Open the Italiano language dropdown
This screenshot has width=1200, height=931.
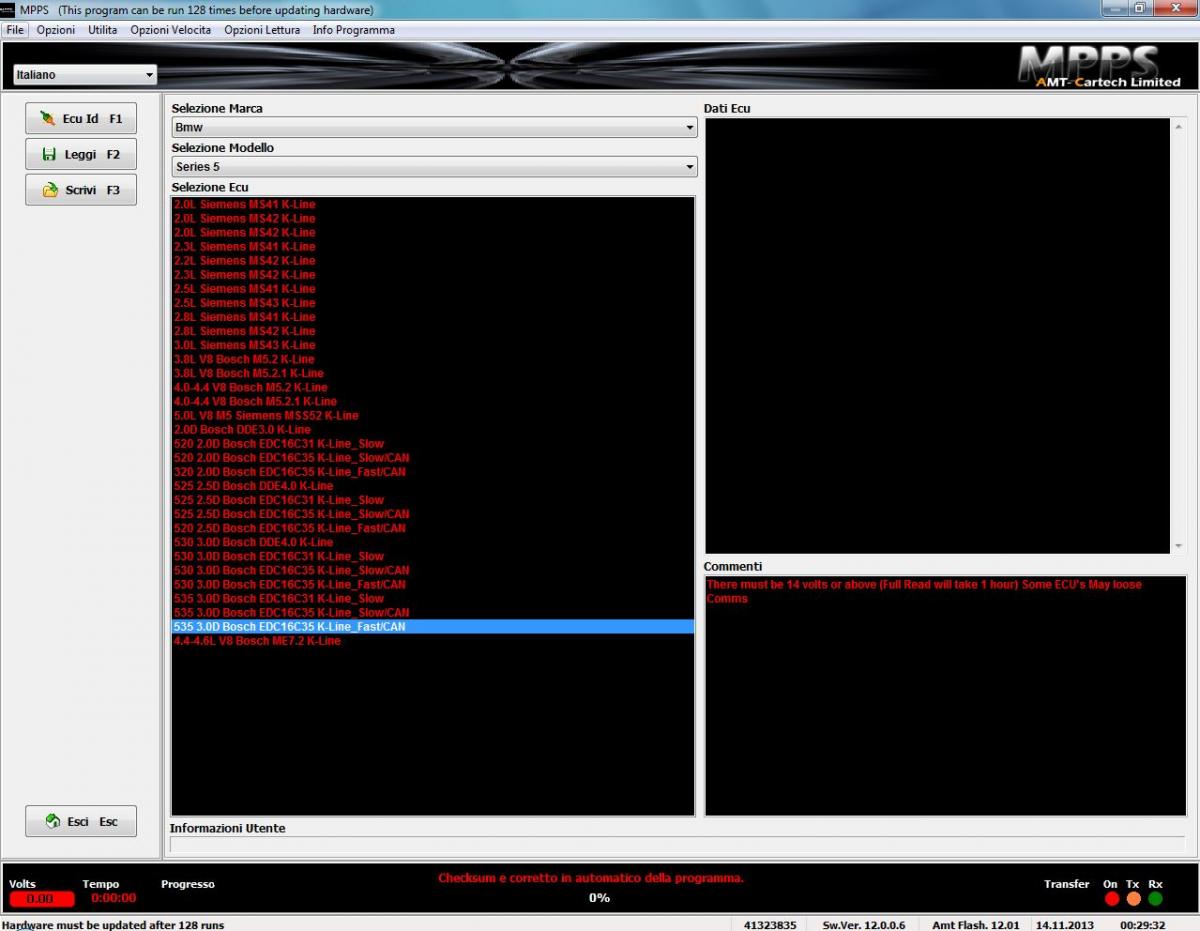coord(85,75)
